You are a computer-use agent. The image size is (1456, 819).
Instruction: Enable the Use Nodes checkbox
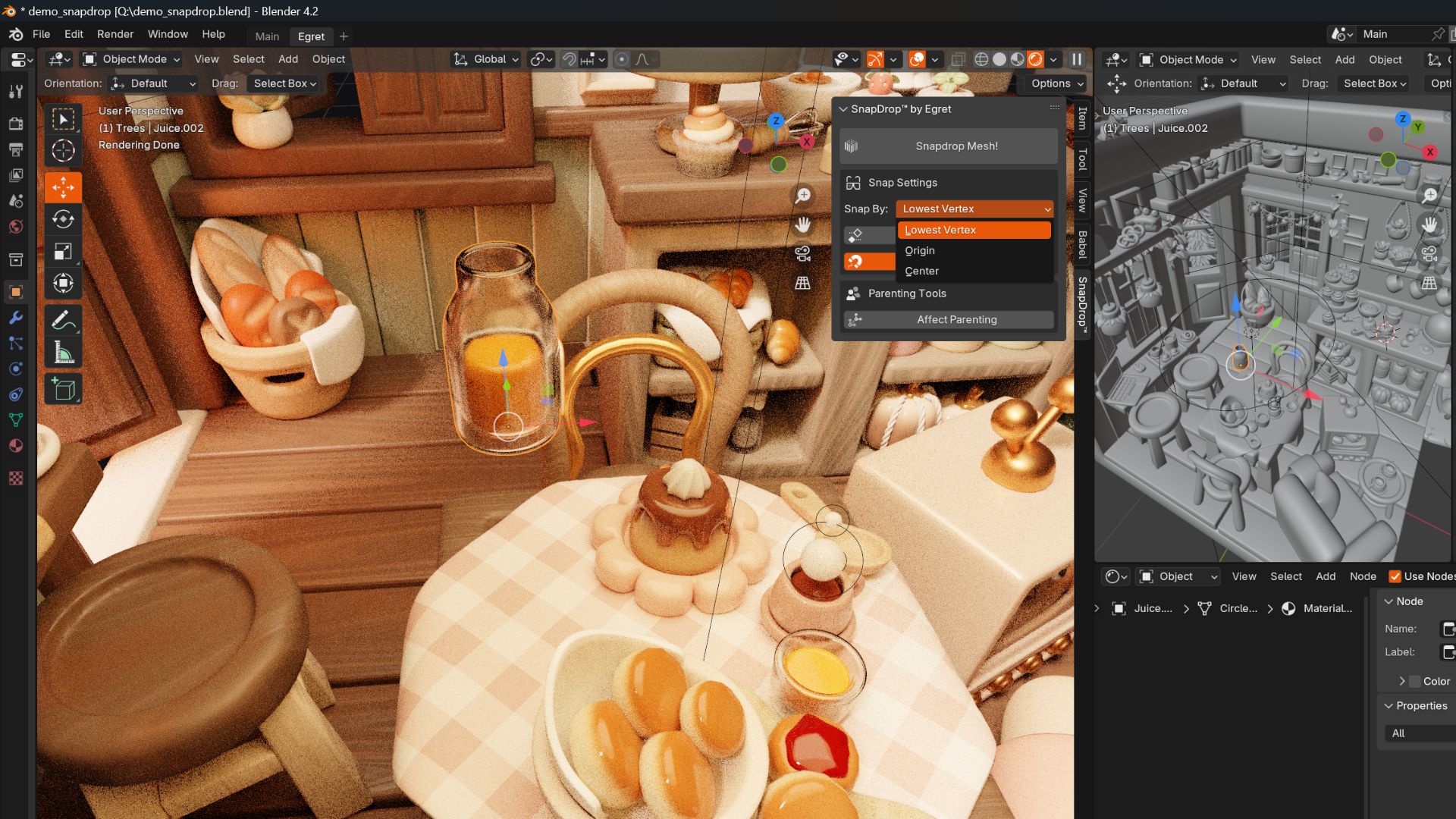(1395, 576)
